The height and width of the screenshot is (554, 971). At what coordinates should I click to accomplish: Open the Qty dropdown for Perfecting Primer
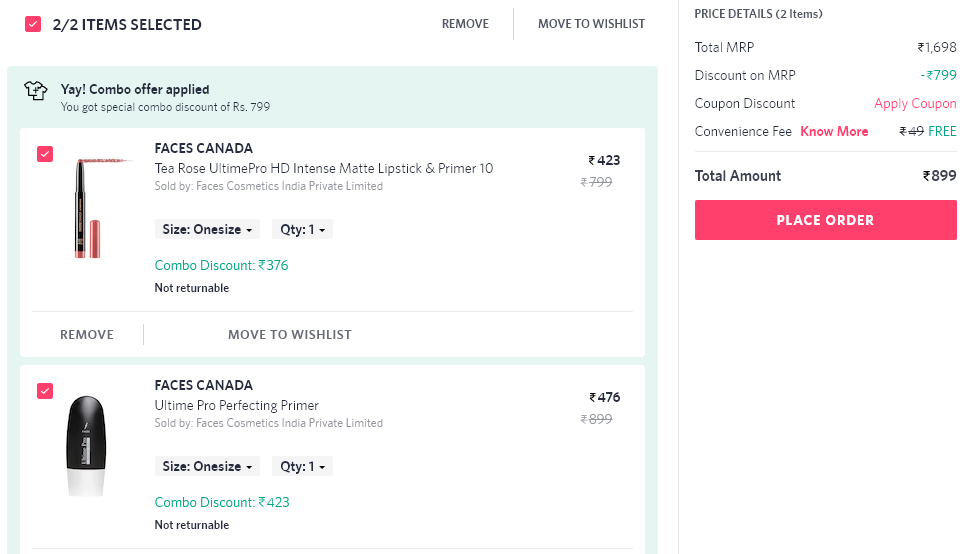tap(302, 466)
